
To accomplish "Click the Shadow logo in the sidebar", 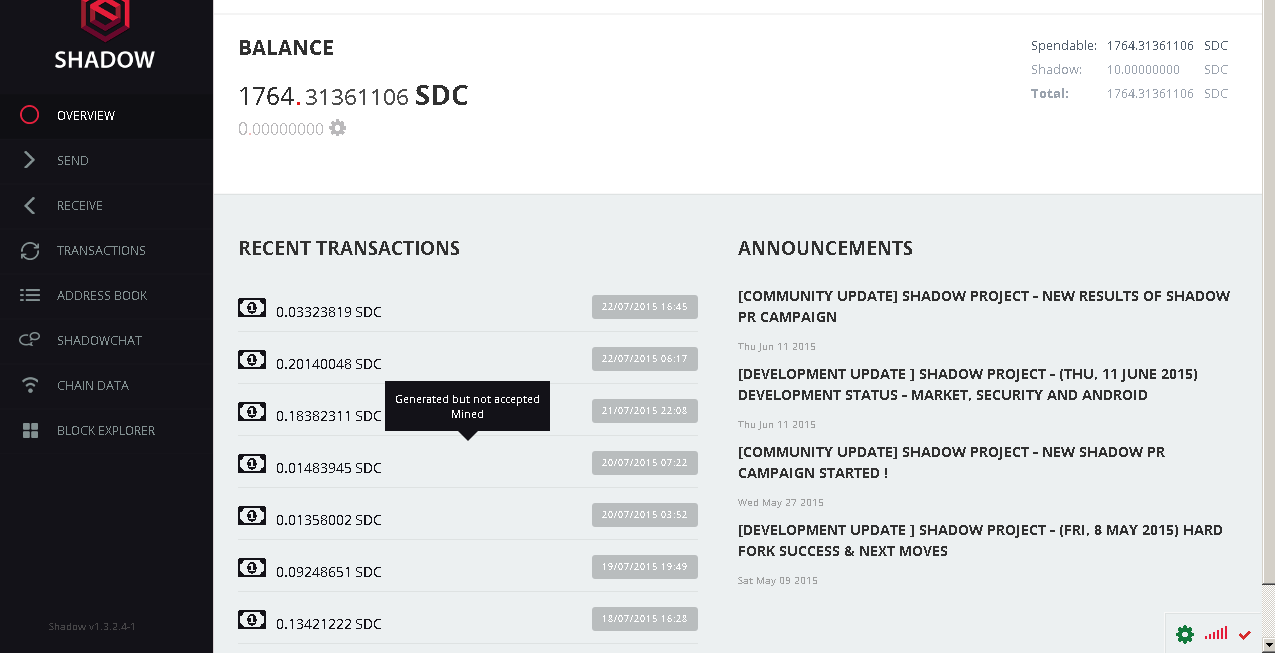I will 105,36.
